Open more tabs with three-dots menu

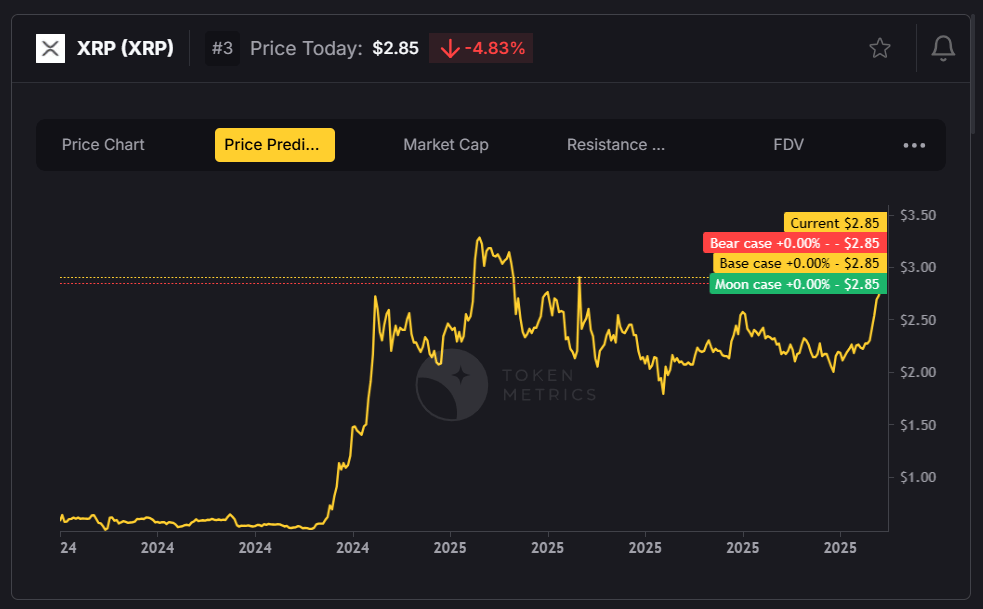pyautogui.click(x=914, y=145)
